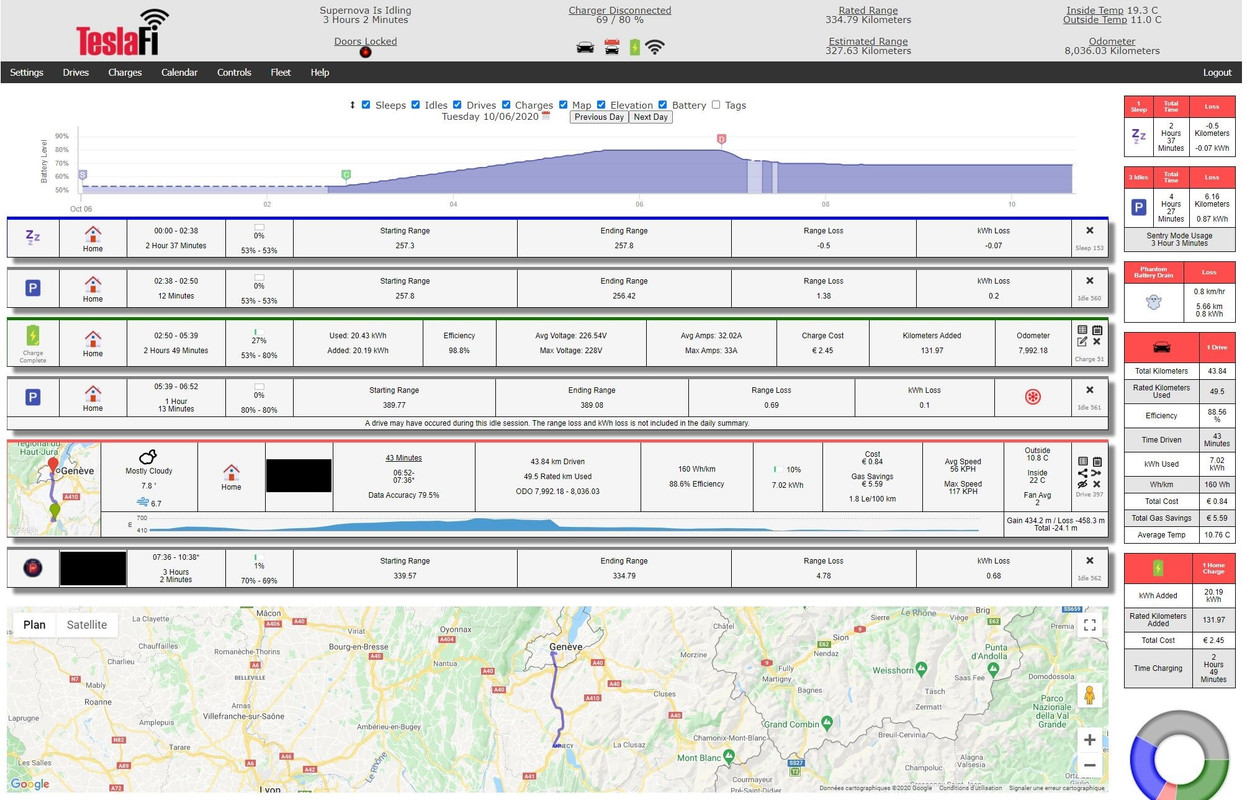Image resolution: width=1247 pixels, height=800 pixels.
Task: Open the drive route map thumbnail
Action: tap(54, 490)
